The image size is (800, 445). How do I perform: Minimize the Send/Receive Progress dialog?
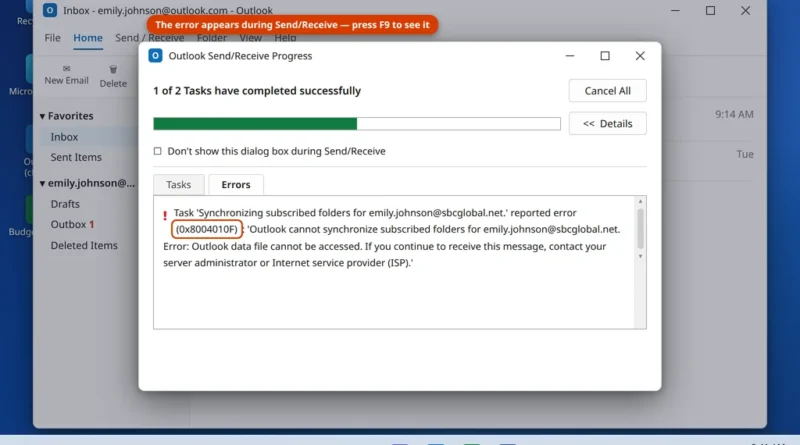click(x=570, y=56)
